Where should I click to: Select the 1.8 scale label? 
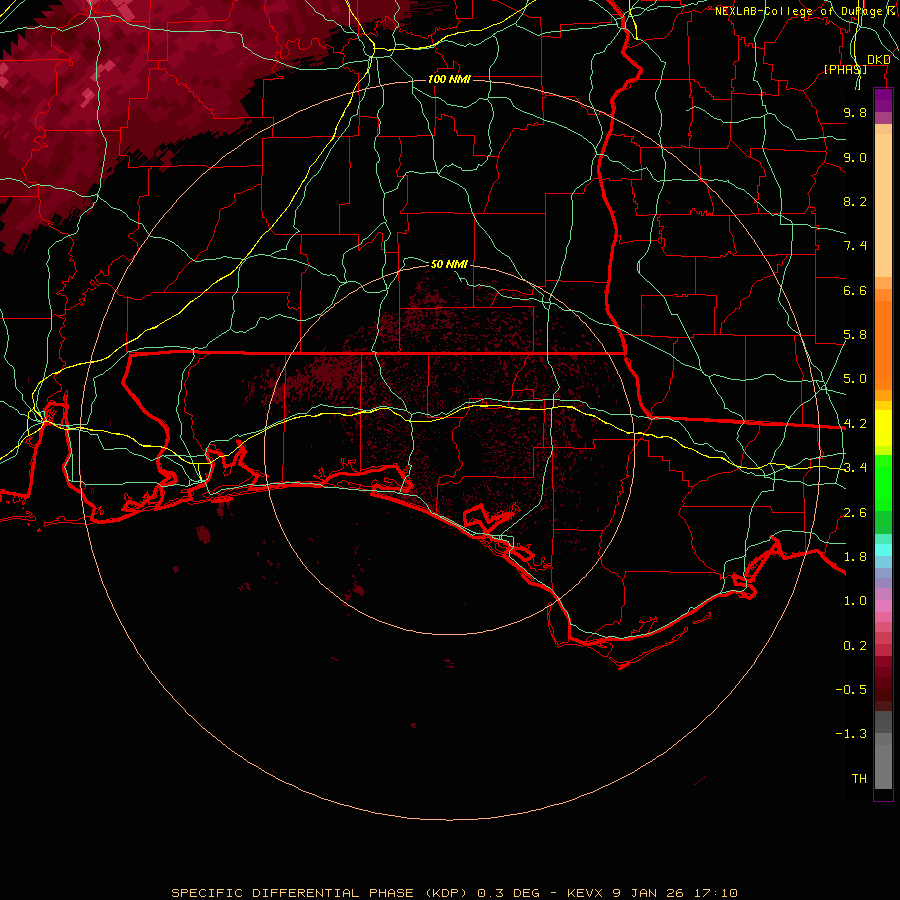point(855,557)
